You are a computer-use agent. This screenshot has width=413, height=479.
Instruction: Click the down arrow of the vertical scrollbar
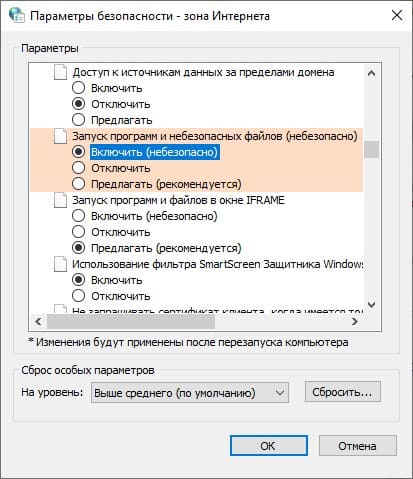[x=371, y=304]
